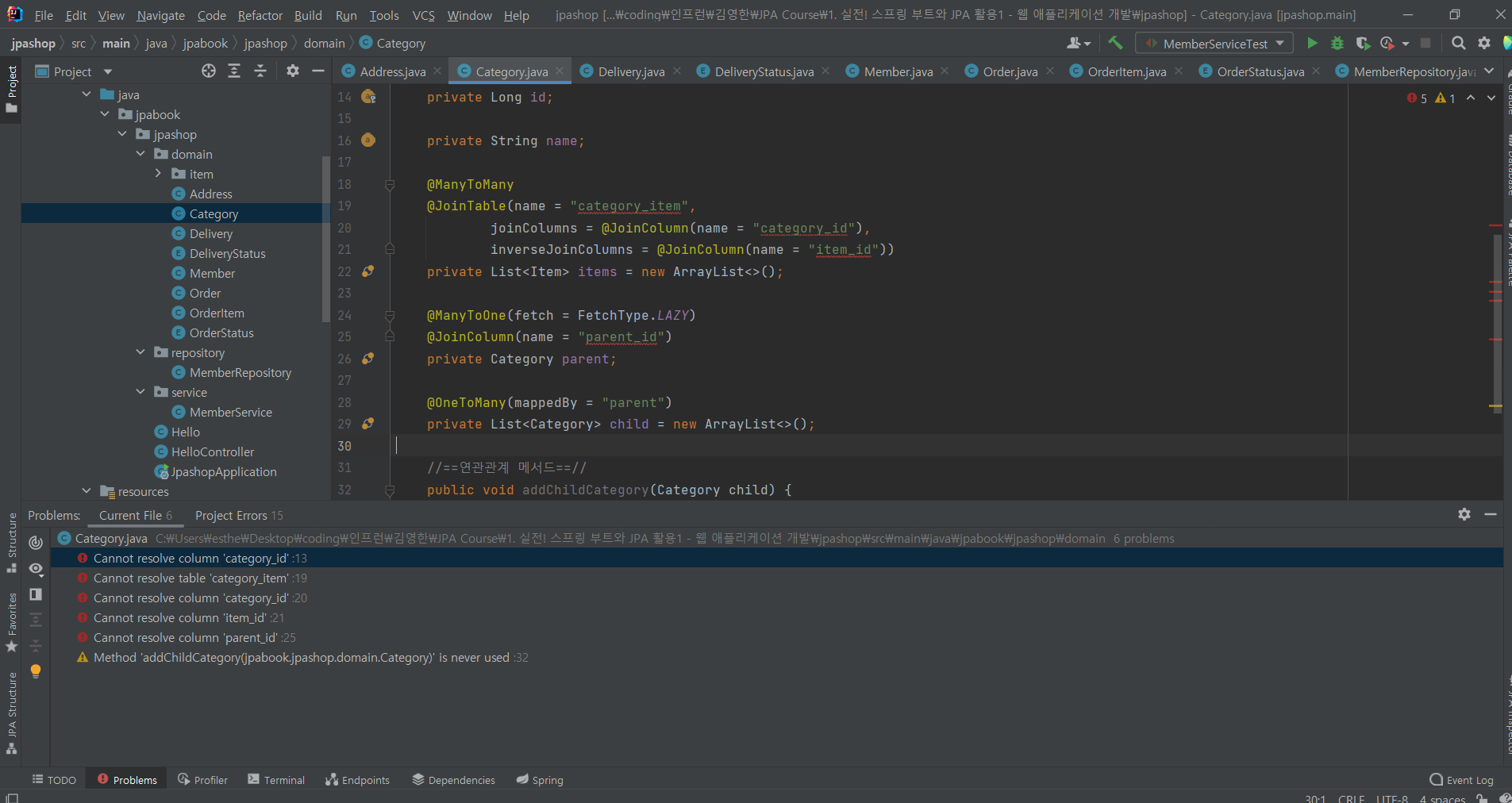Select 'Cannot resolve table category_item' problem
Viewport: 1512px width, 803px height.
pos(200,578)
